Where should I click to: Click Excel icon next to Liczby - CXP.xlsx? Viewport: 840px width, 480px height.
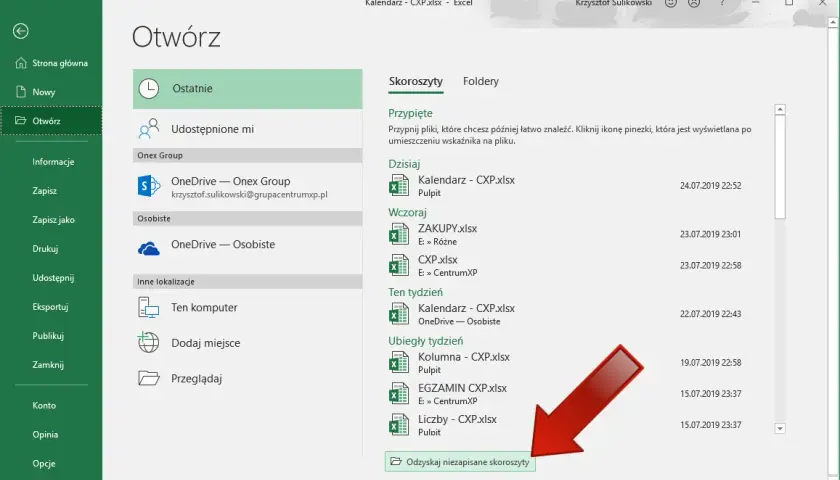tap(399, 425)
